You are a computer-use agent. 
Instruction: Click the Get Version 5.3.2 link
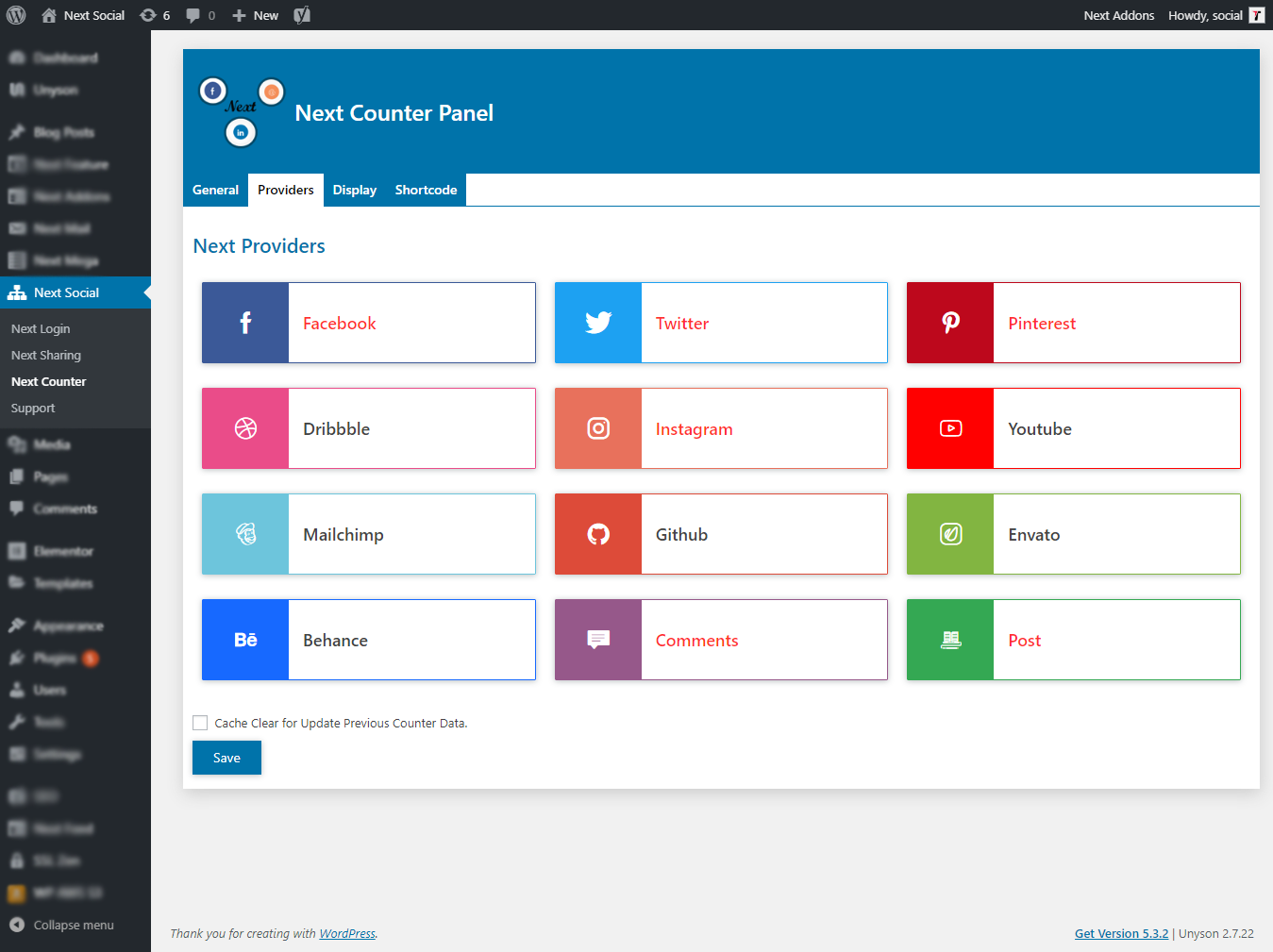click(1121, 933)
